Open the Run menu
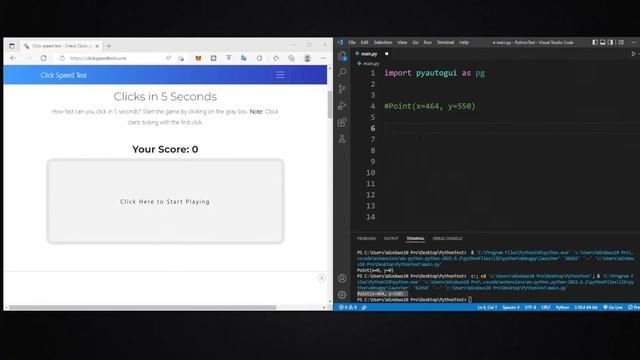The height and width of the screenshot is (360, 640). 427,42
